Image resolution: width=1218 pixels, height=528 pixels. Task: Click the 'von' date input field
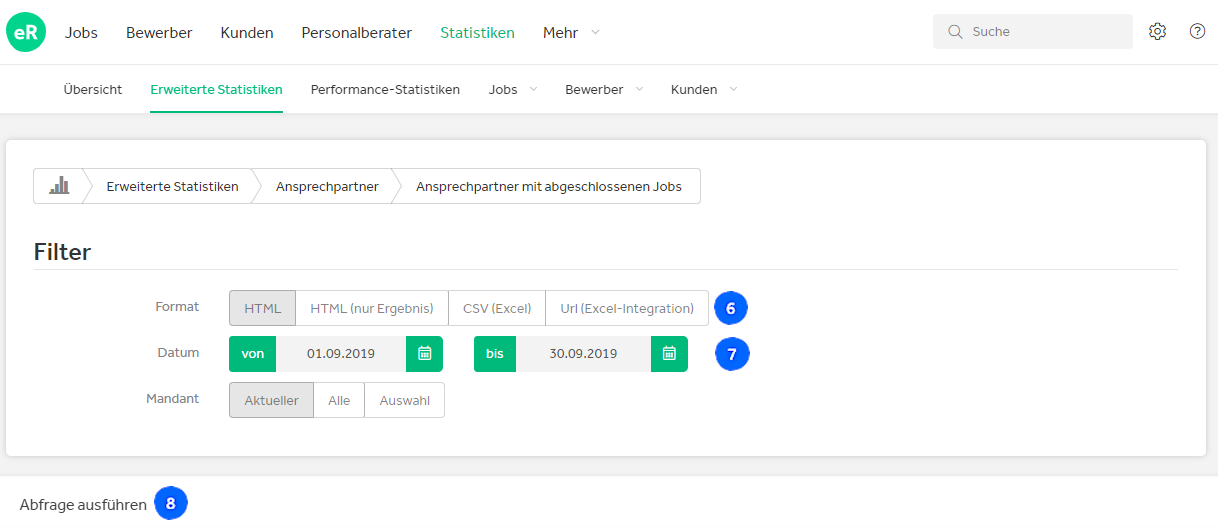coord(341,353)
